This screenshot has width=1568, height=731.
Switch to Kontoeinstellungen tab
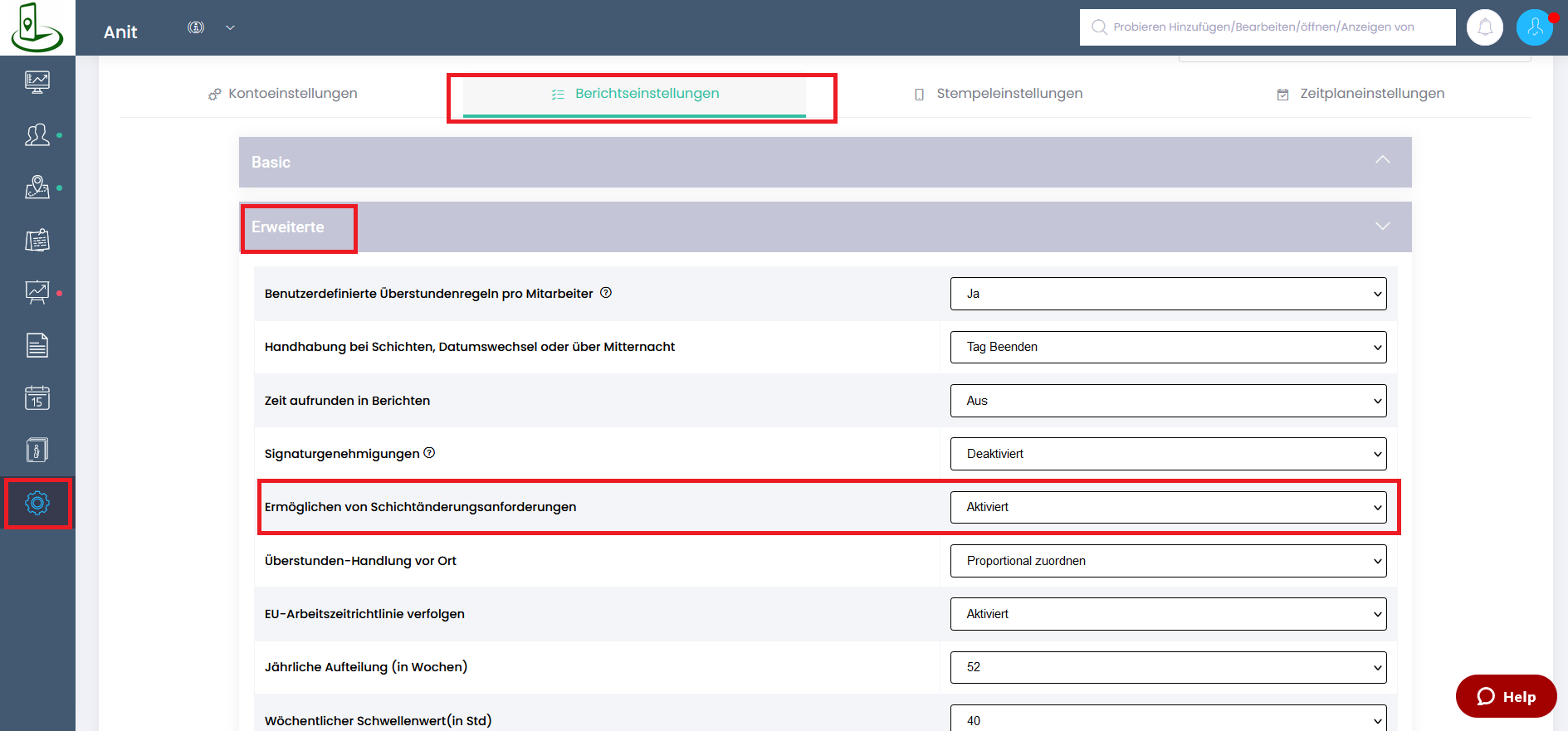pyautogui.click(x=283, y=94)
